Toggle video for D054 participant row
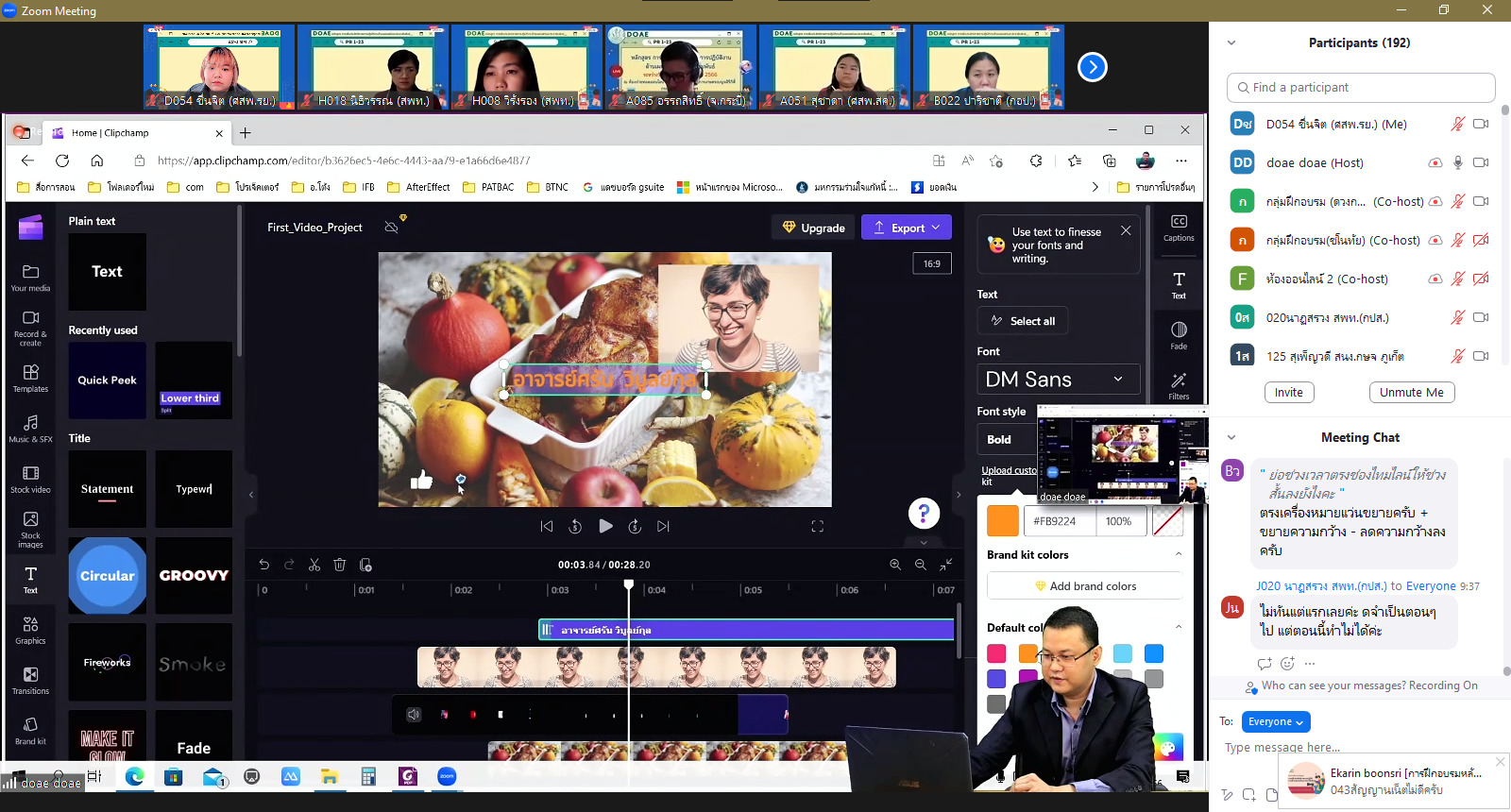1511x812 pixels. tap(1481, 124)
